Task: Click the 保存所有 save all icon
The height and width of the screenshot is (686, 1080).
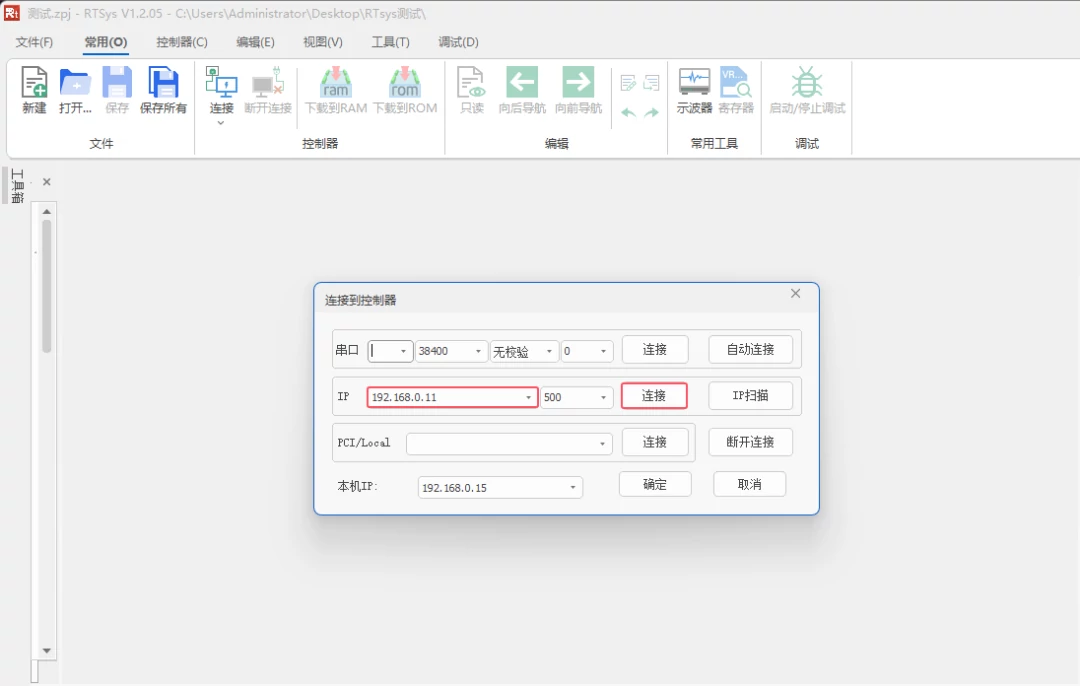Action: (163, 90)
